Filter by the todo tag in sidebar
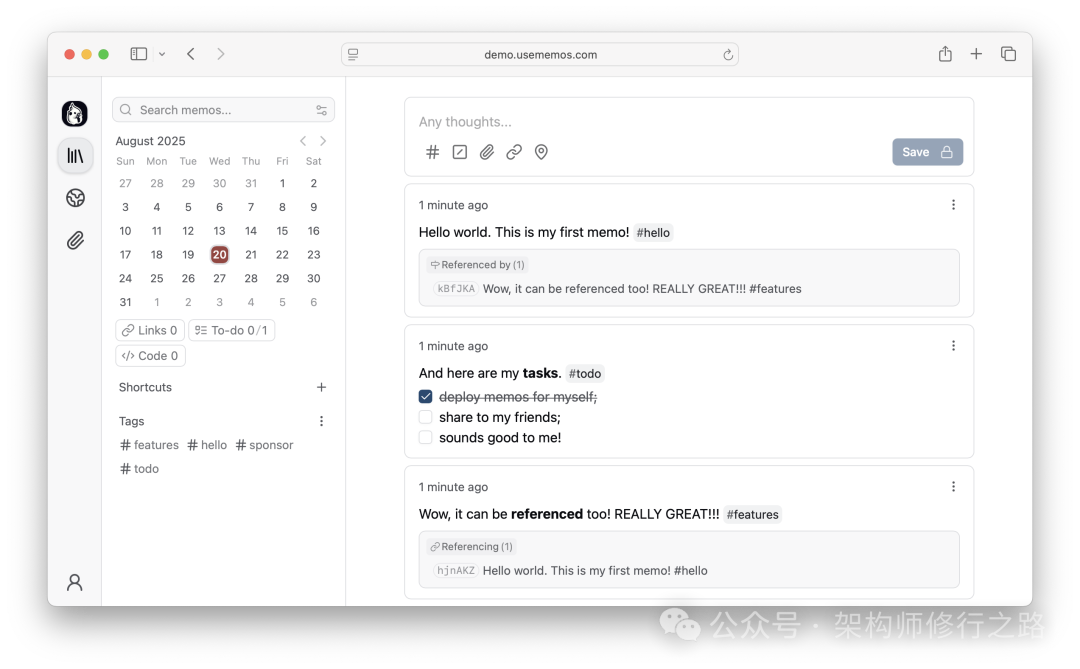The height and width of the screenshot is (669, 1080). pos(139,469)
